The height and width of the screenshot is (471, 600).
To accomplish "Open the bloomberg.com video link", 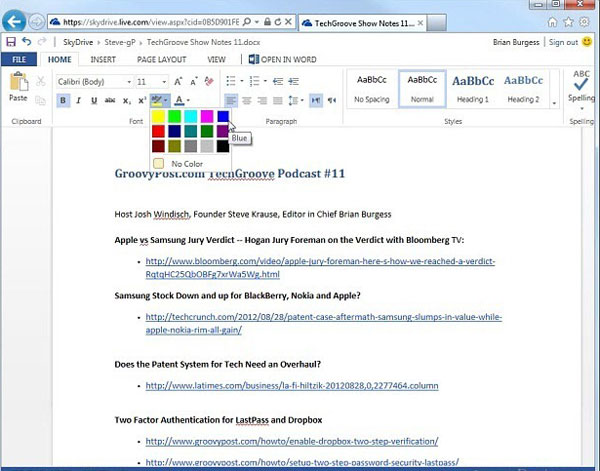I will point(320,268).
